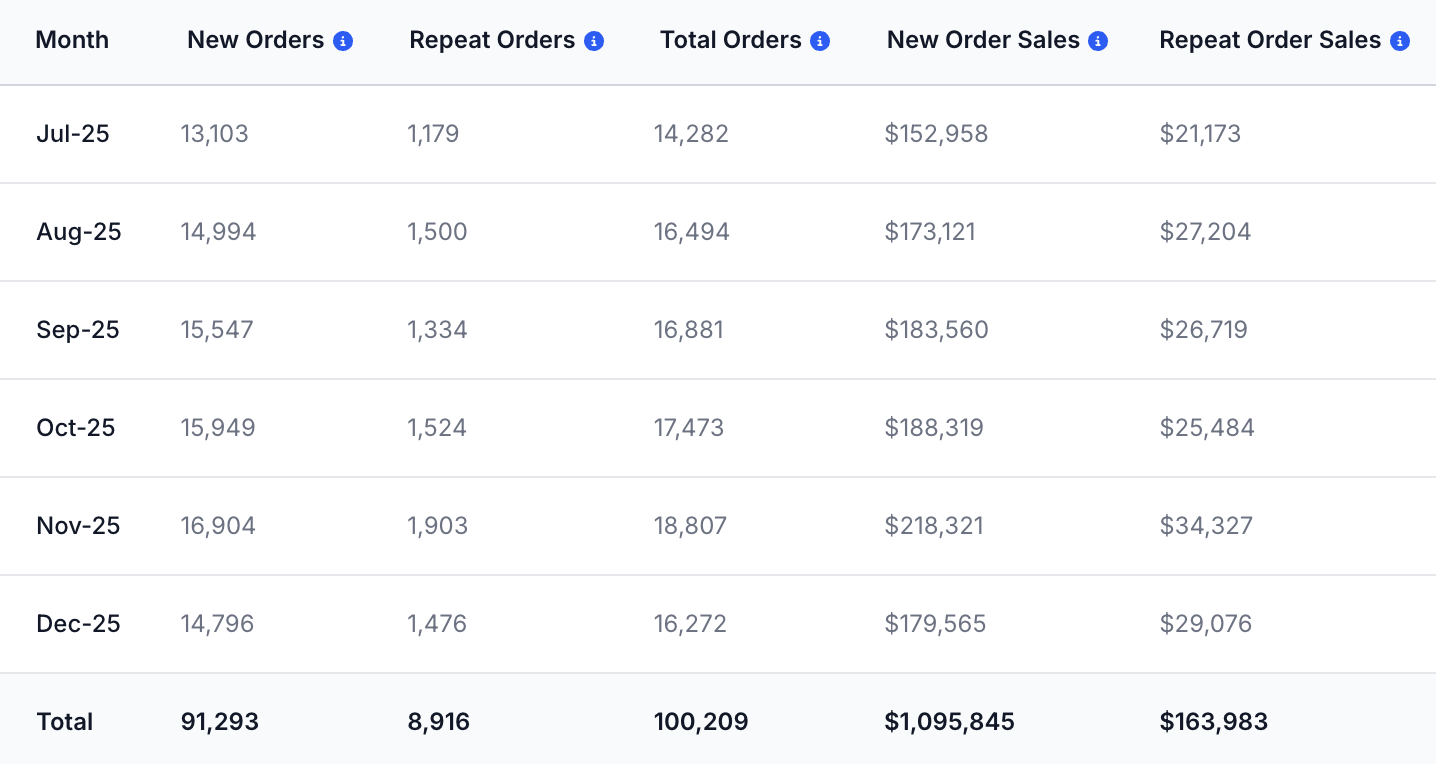Click the info icon next to Repeat Orders
The width and height of the screenshot is (1436, 764).
click(594, 40)
